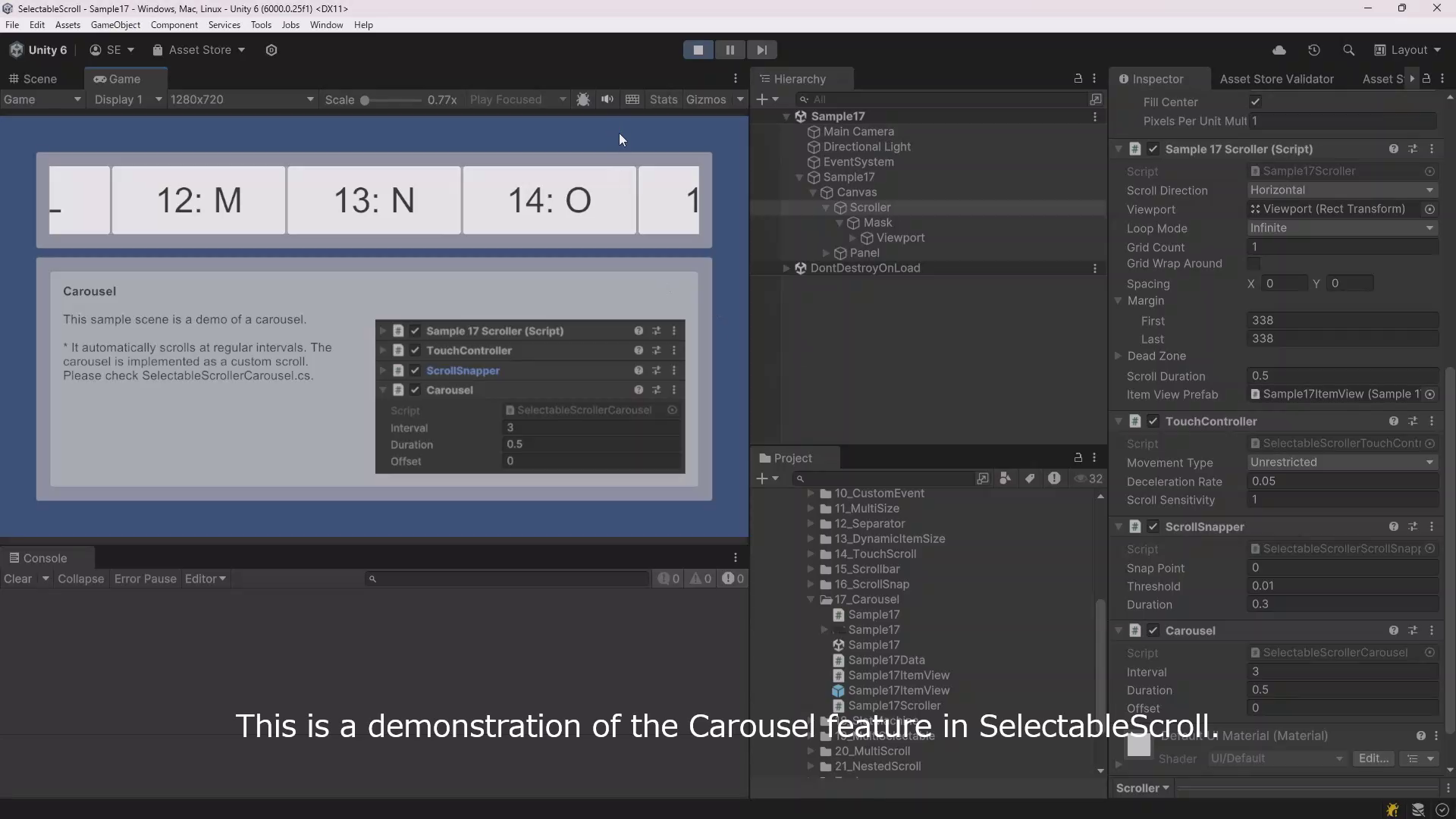Open the Component menu
Screen dimensions: 1456x819
coord(174,25)
